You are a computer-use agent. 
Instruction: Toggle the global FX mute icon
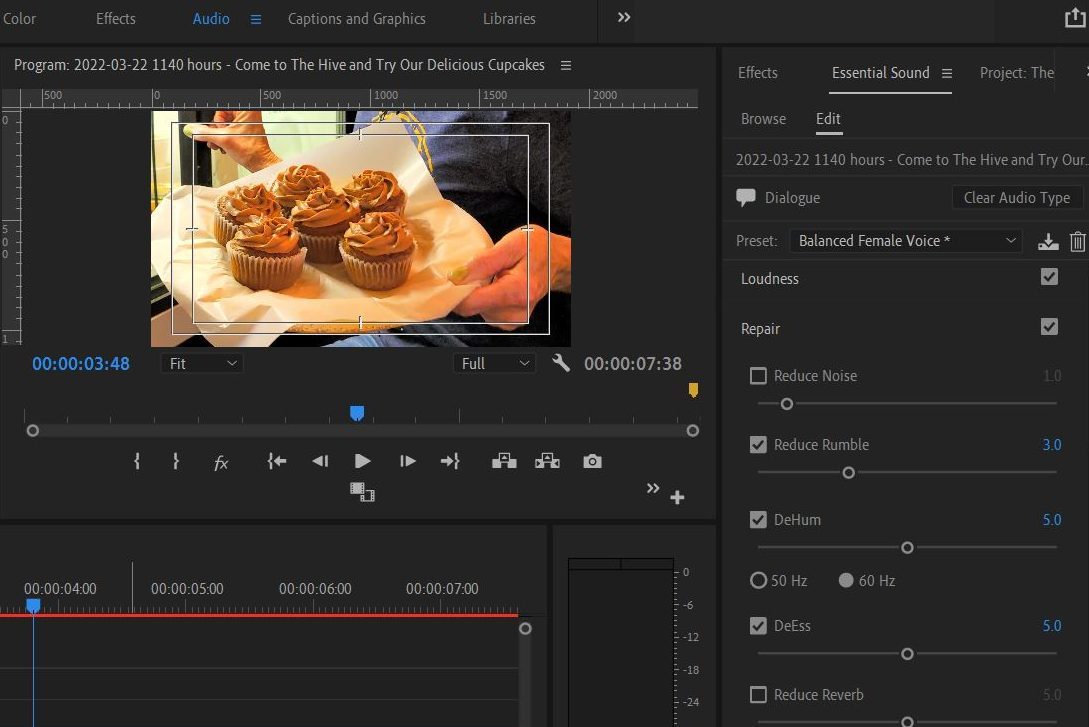[221, 462]
